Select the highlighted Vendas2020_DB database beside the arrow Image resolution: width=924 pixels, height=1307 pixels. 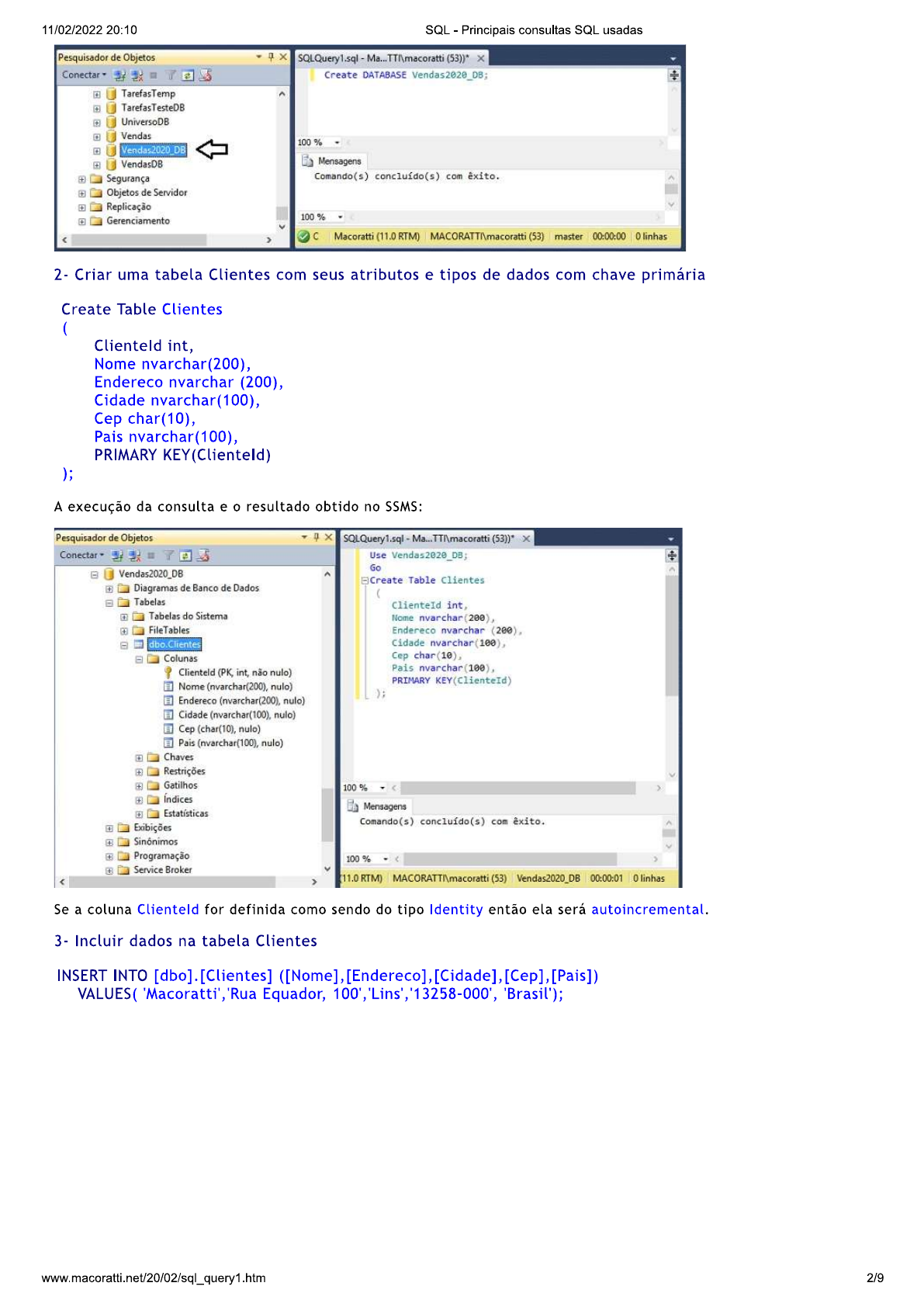[153, 150]
